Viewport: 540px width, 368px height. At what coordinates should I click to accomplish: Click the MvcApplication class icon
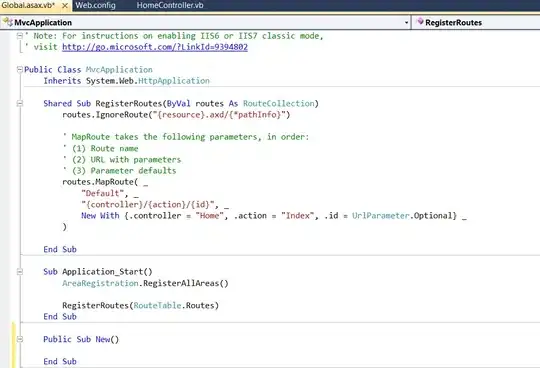(x=8, y=22)
